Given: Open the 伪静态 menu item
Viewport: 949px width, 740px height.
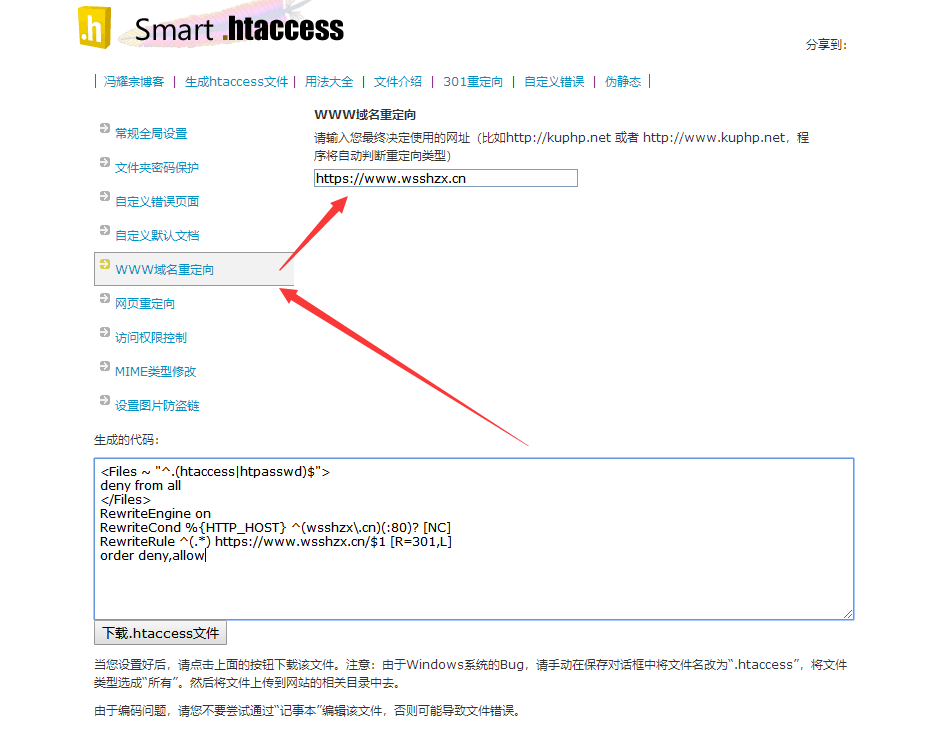Looking at the screenshot, I should point(622,82).
